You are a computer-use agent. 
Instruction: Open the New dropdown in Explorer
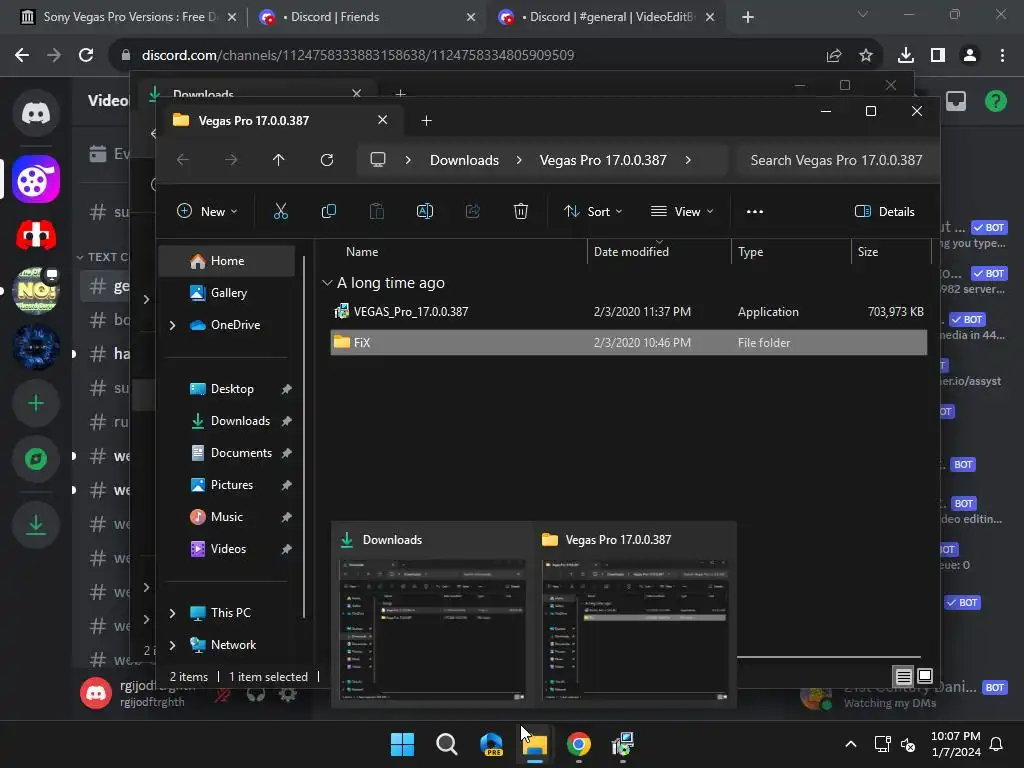[x=207, y=211]
